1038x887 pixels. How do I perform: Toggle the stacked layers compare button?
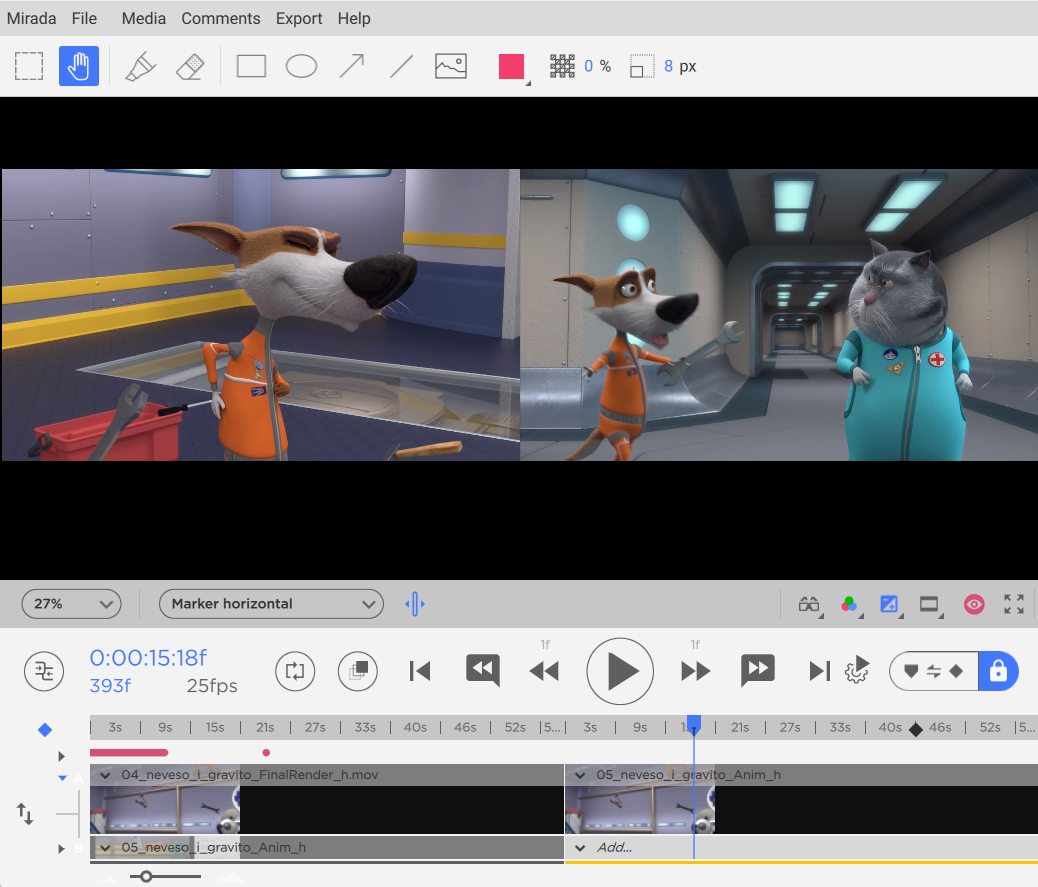tap(357, 671)
